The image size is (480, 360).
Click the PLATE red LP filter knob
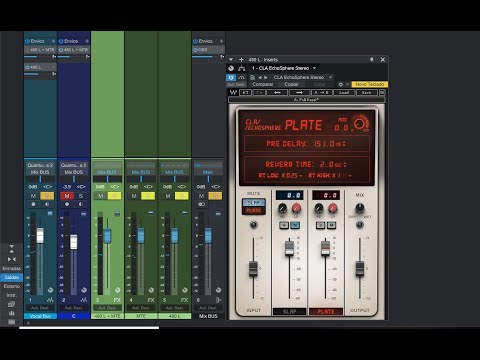pyautogui.click(x=332, y=209)
